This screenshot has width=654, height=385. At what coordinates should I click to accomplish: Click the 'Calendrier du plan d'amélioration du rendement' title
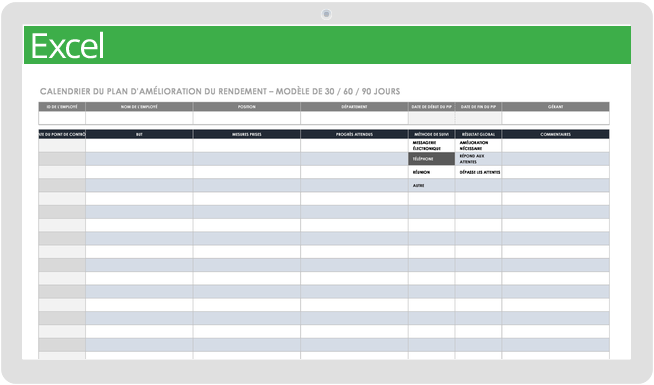[220, 91]
